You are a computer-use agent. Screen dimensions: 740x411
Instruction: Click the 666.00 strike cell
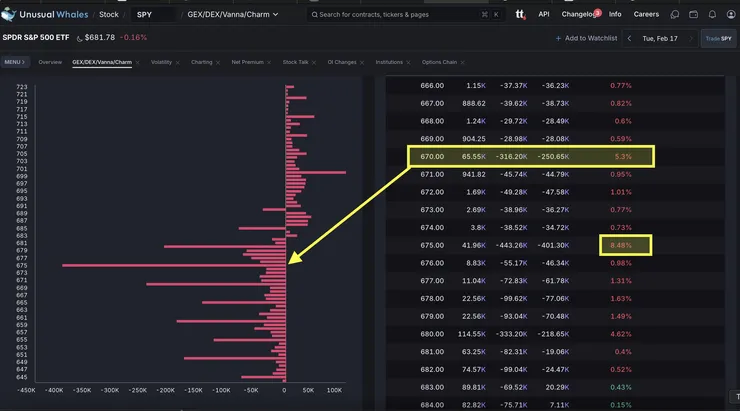click(x=432, y=86)
